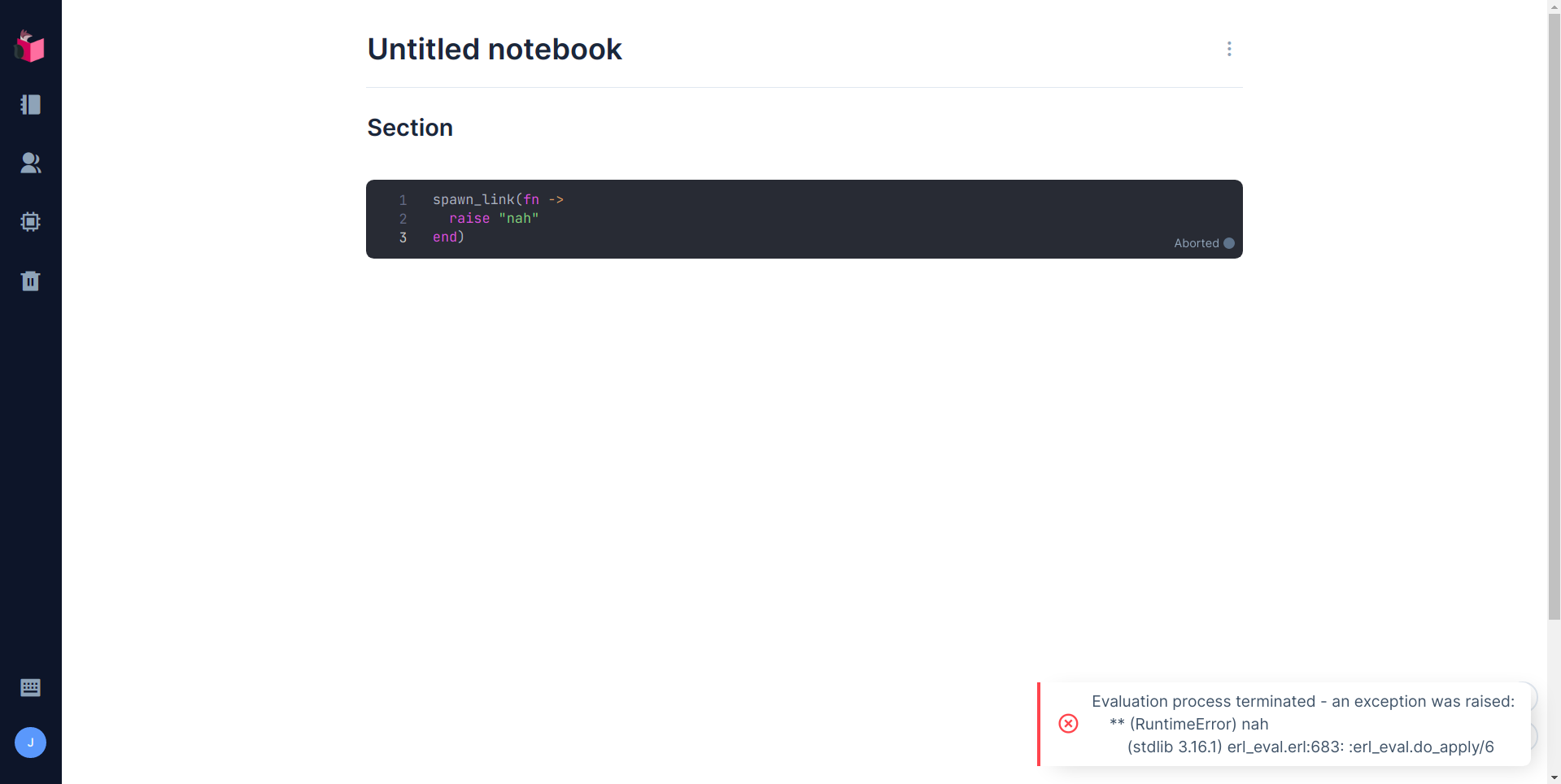
Task: Click line number 3 in the code cell
Action: [403, 237]
